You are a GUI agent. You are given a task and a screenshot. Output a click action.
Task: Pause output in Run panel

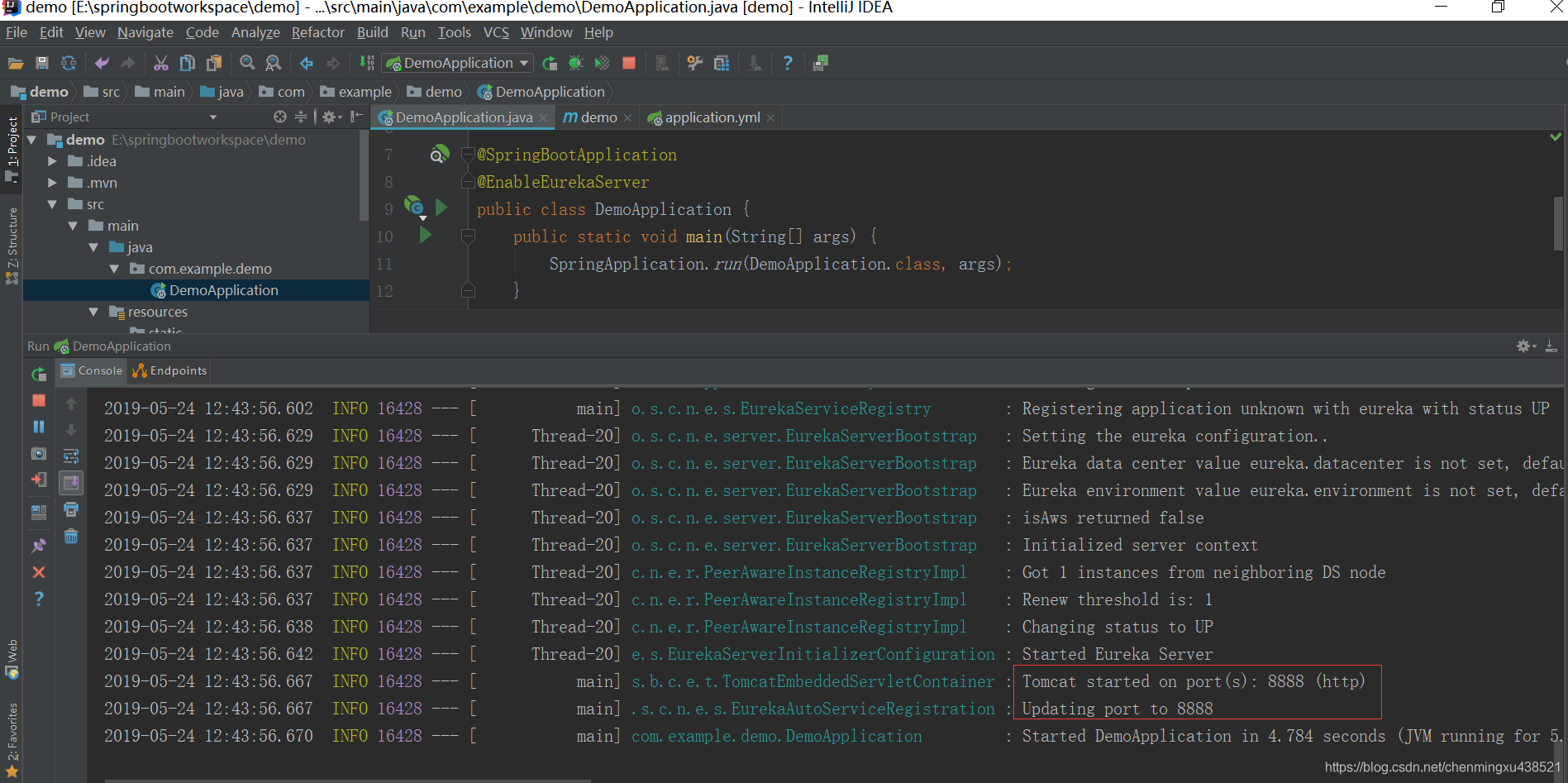(39, 427)
